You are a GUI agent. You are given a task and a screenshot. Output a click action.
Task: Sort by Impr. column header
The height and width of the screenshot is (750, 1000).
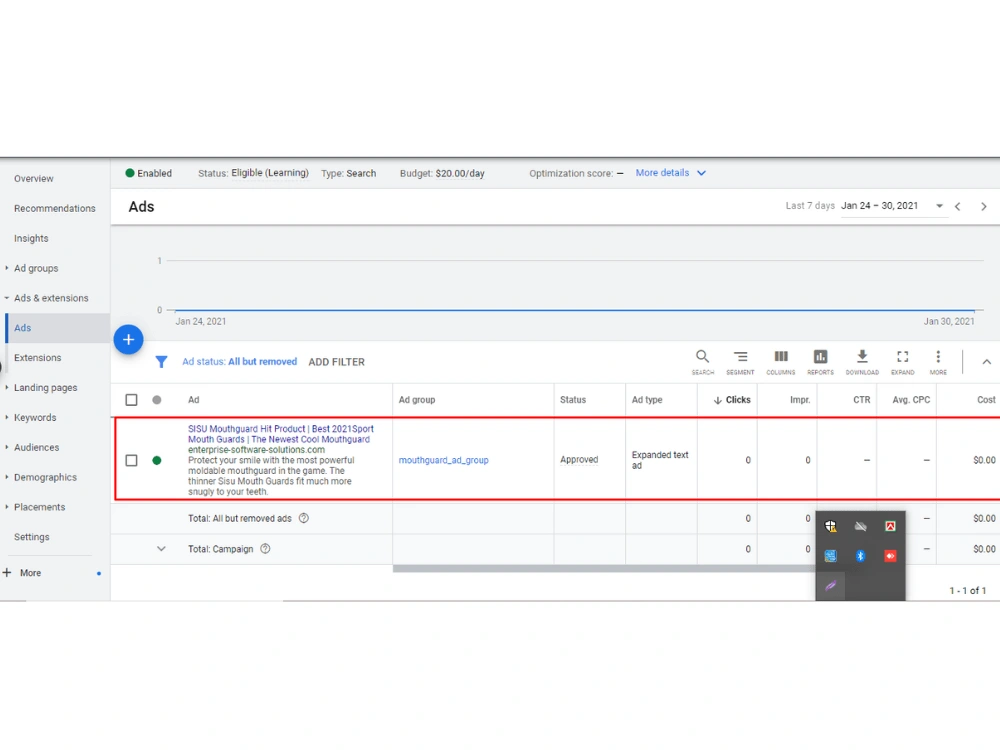pos(800,400)
